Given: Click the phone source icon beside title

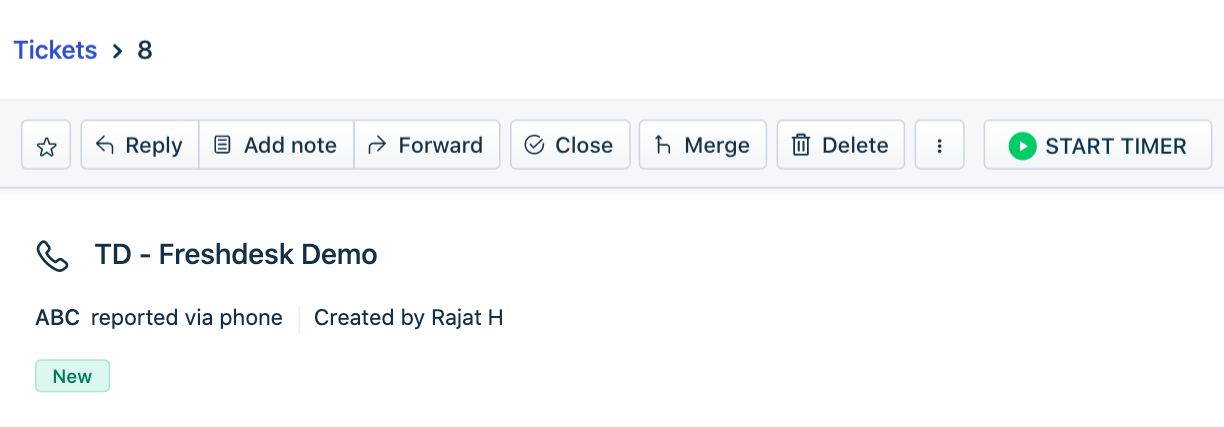Looking at the screenshot, I should click(52, 256).
